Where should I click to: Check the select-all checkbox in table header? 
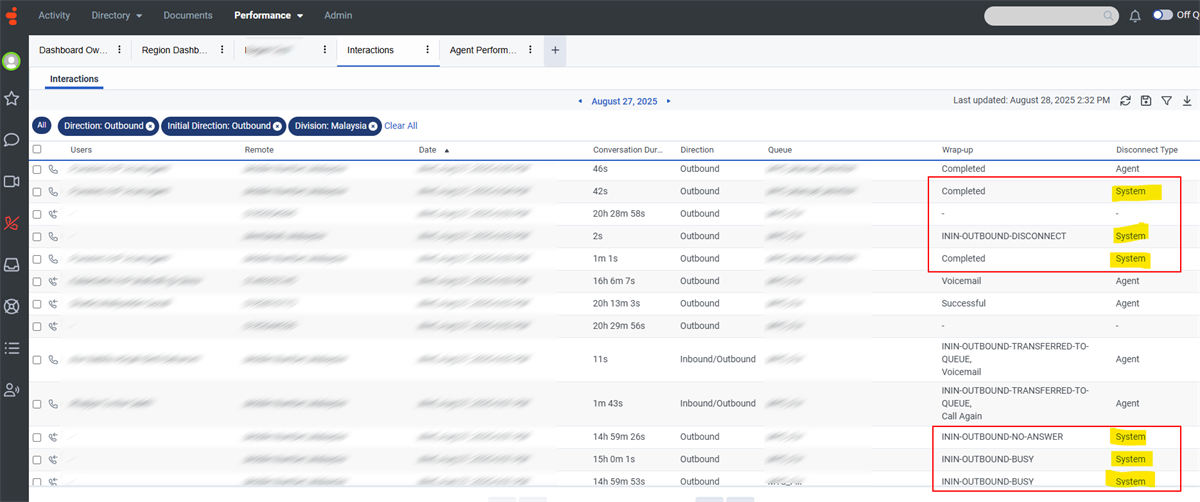(37, 149)
